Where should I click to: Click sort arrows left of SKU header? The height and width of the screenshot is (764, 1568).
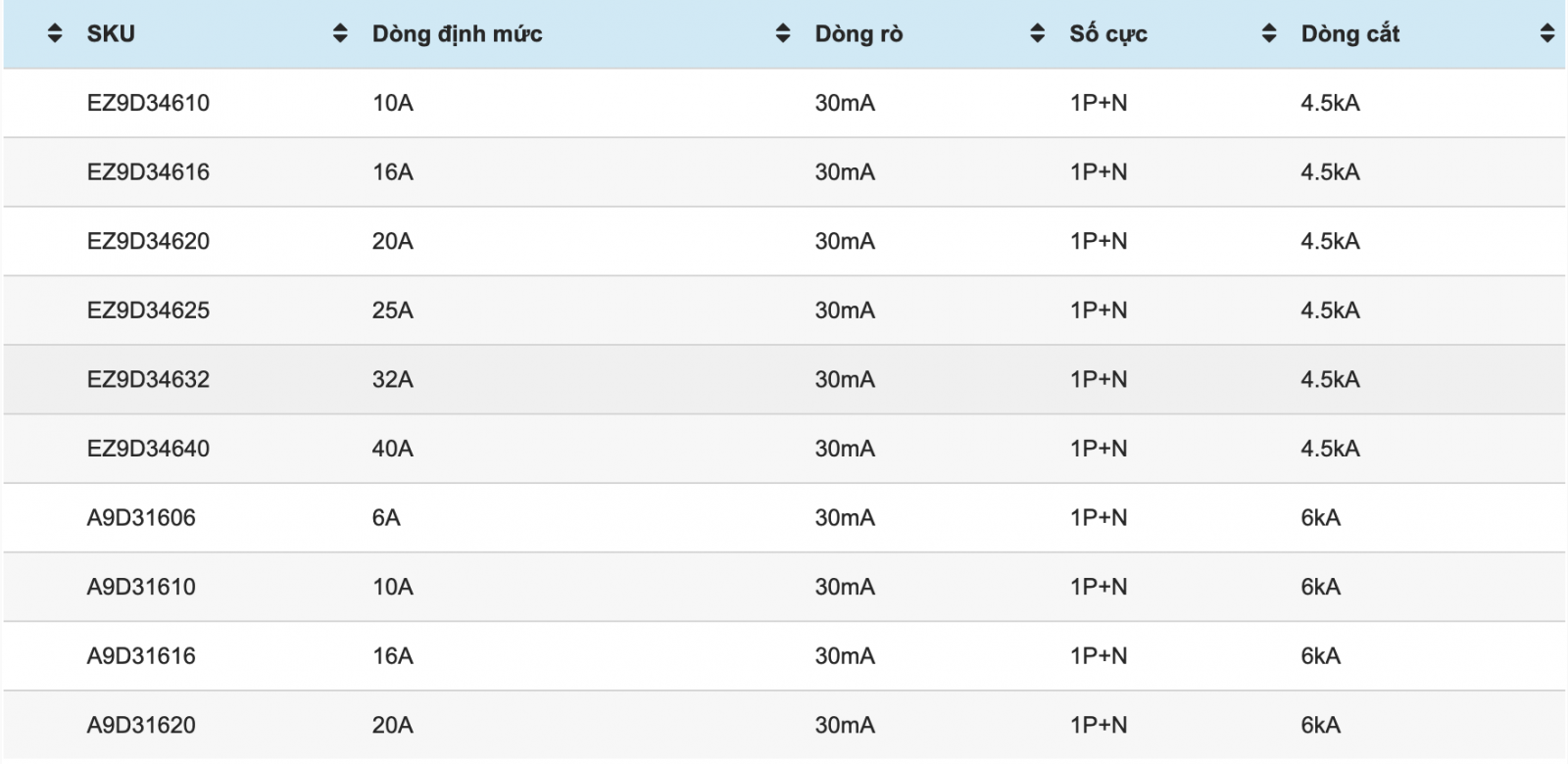[x=55, y=34]
